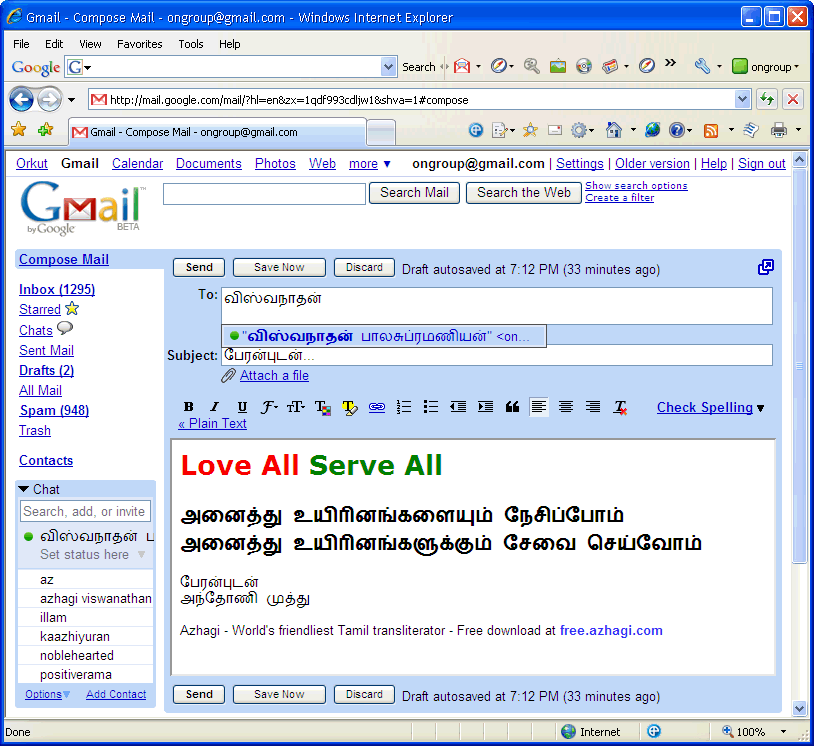
Task: Toggle underline formatting in compose toolbar
Action: [242, 407]
